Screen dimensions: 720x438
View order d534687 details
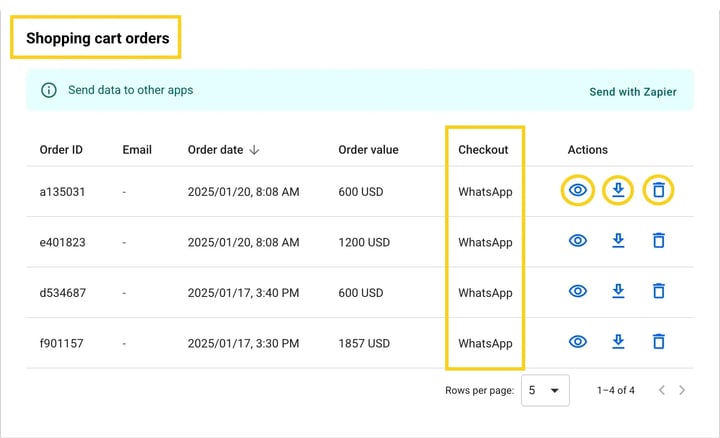(x=578, y=291)
